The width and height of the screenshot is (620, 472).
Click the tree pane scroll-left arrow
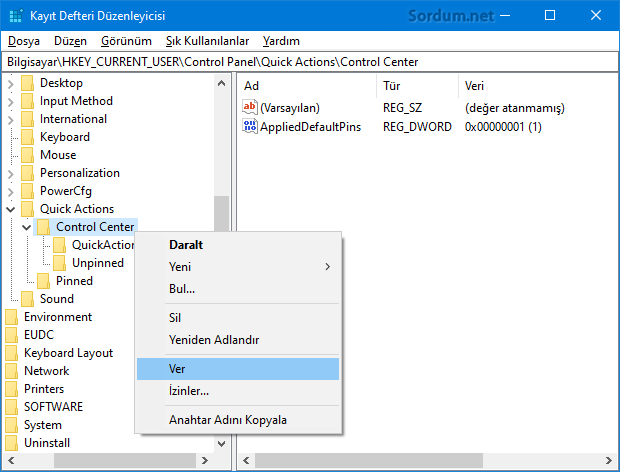click(x=11, y=461)
